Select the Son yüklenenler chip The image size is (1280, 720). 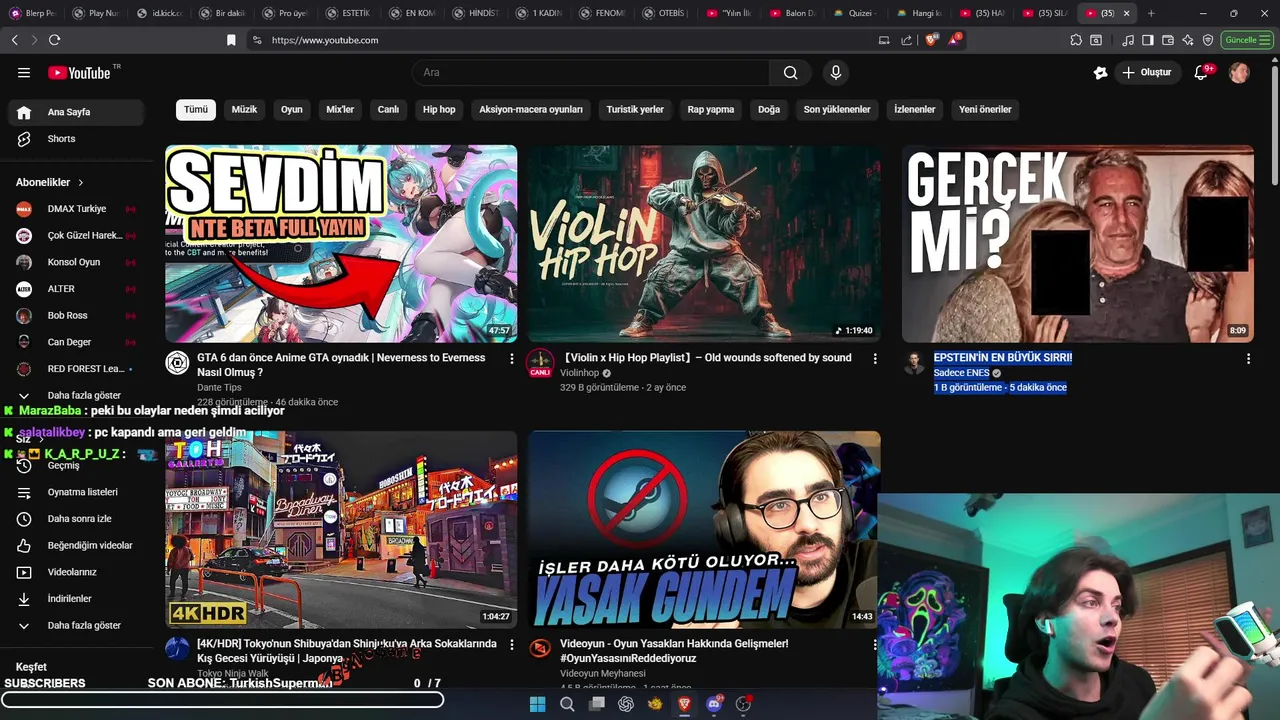click(837, 109)
